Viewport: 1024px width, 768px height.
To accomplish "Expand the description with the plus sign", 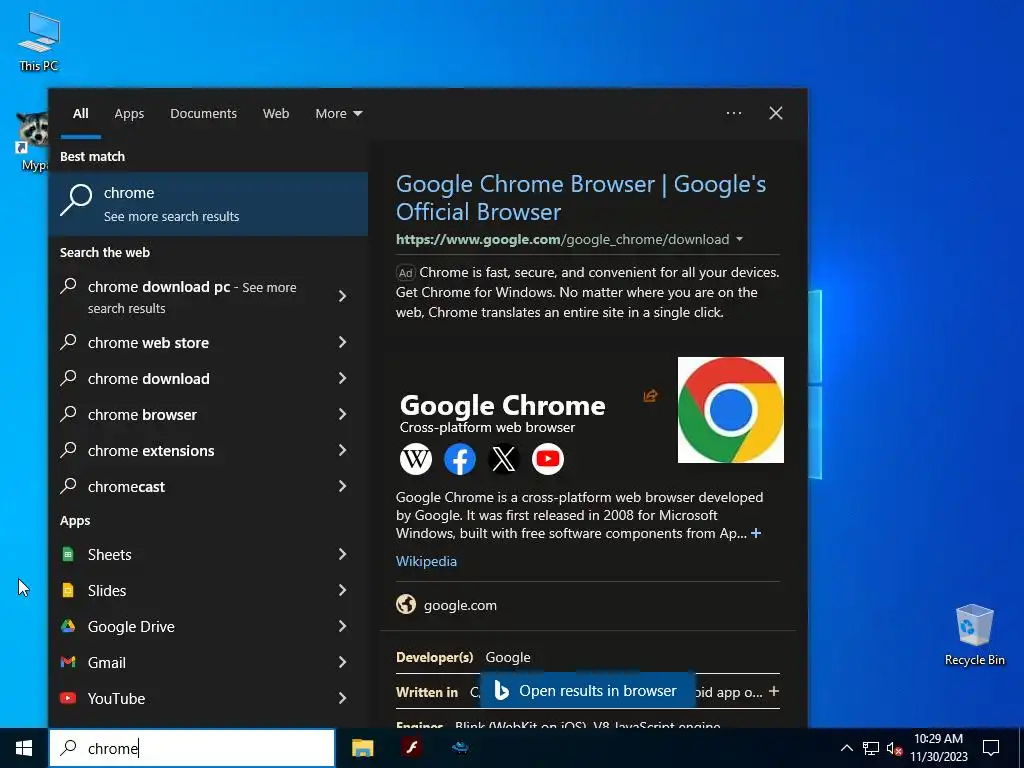I will (756, 534).
